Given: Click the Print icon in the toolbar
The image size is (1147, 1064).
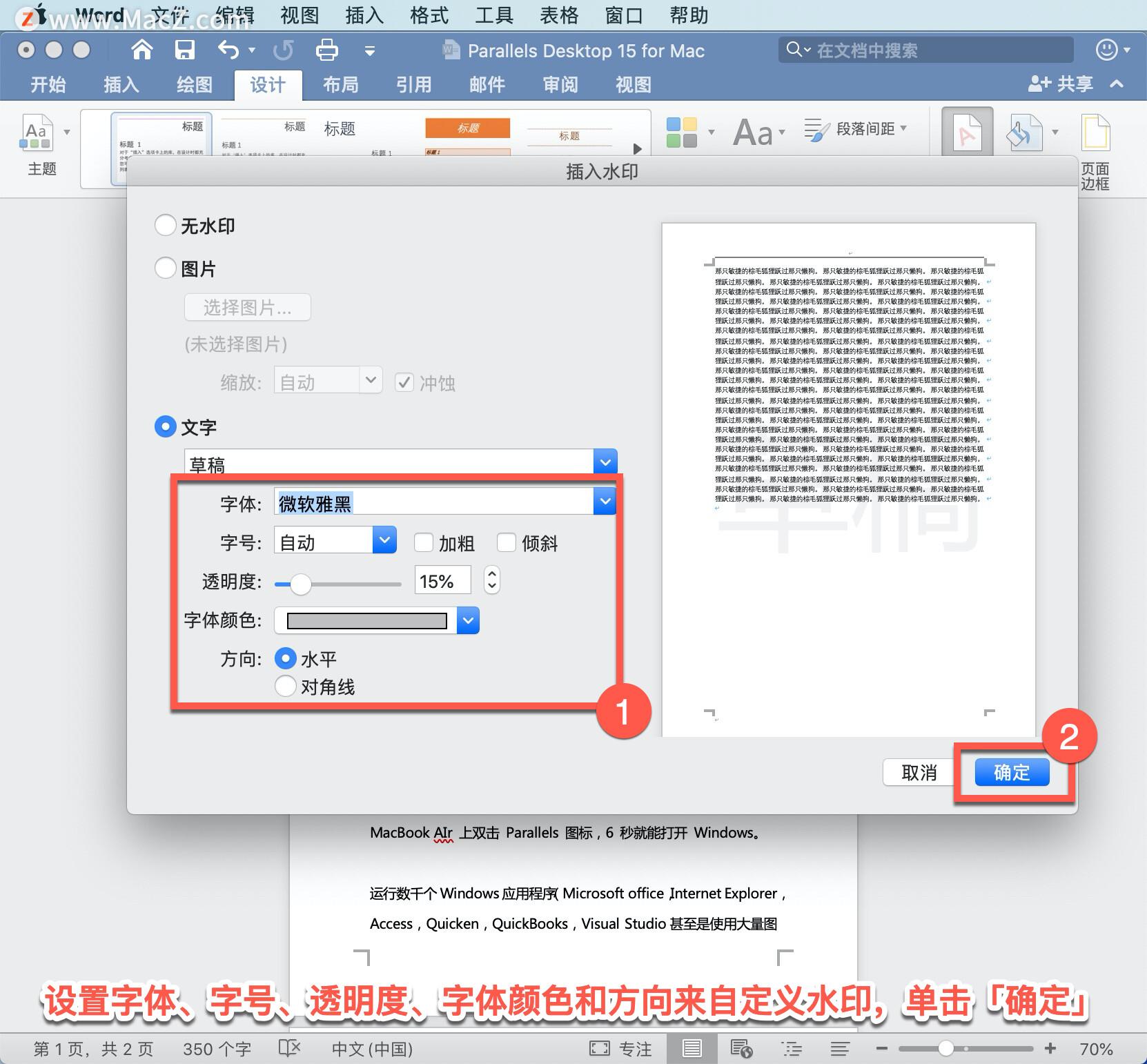Looking at the screenshot, I should pyautogui.click(x=326, y=50).
